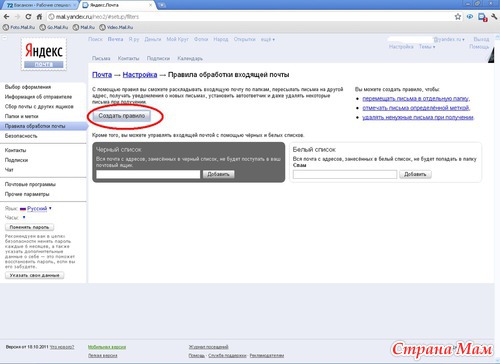Screen dimensions: 500x364
Task: Click the address bar URL field
Action: (x=250, y=17)
